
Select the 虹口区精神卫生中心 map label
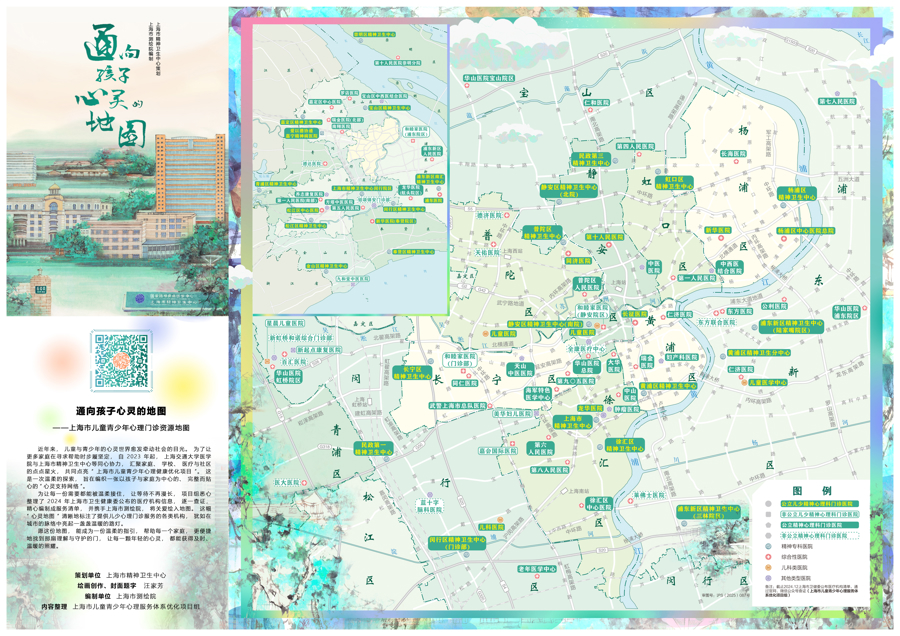(x=674, y=184)
